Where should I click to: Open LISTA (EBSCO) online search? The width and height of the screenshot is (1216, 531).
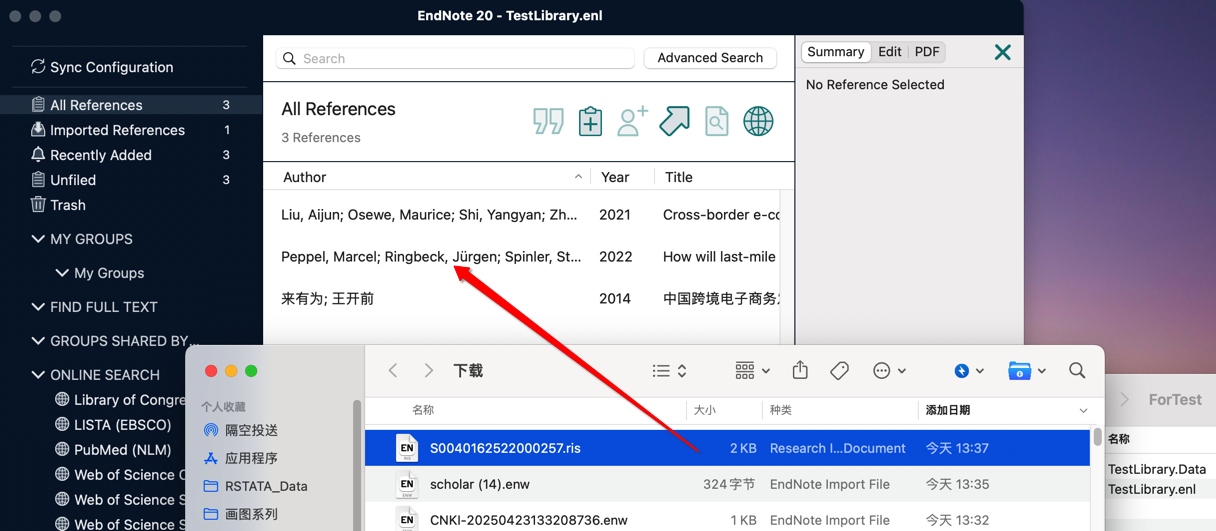[113, 425]
